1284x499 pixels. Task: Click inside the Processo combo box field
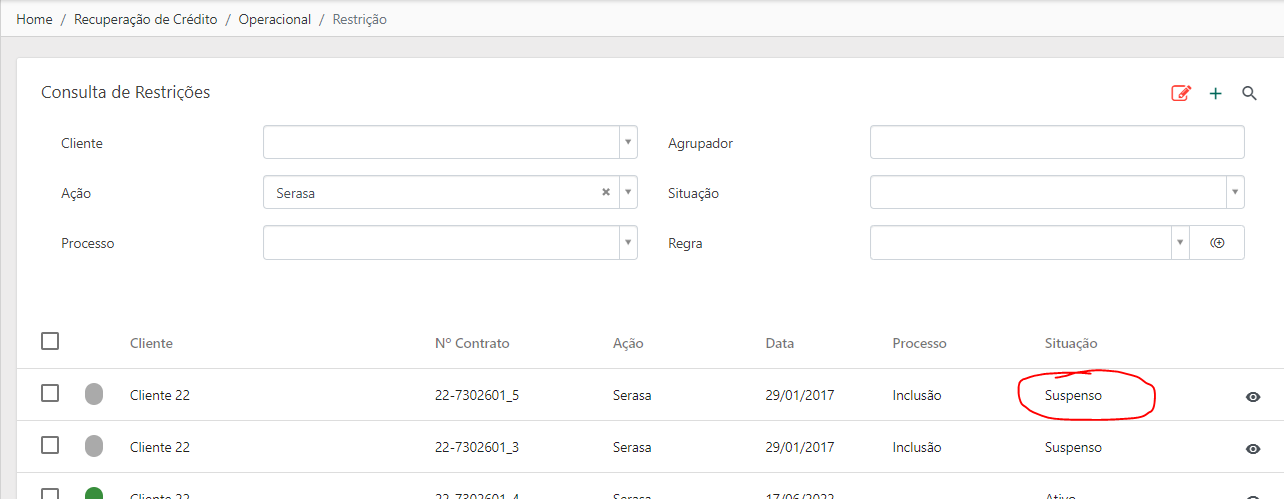click(441, 242)
